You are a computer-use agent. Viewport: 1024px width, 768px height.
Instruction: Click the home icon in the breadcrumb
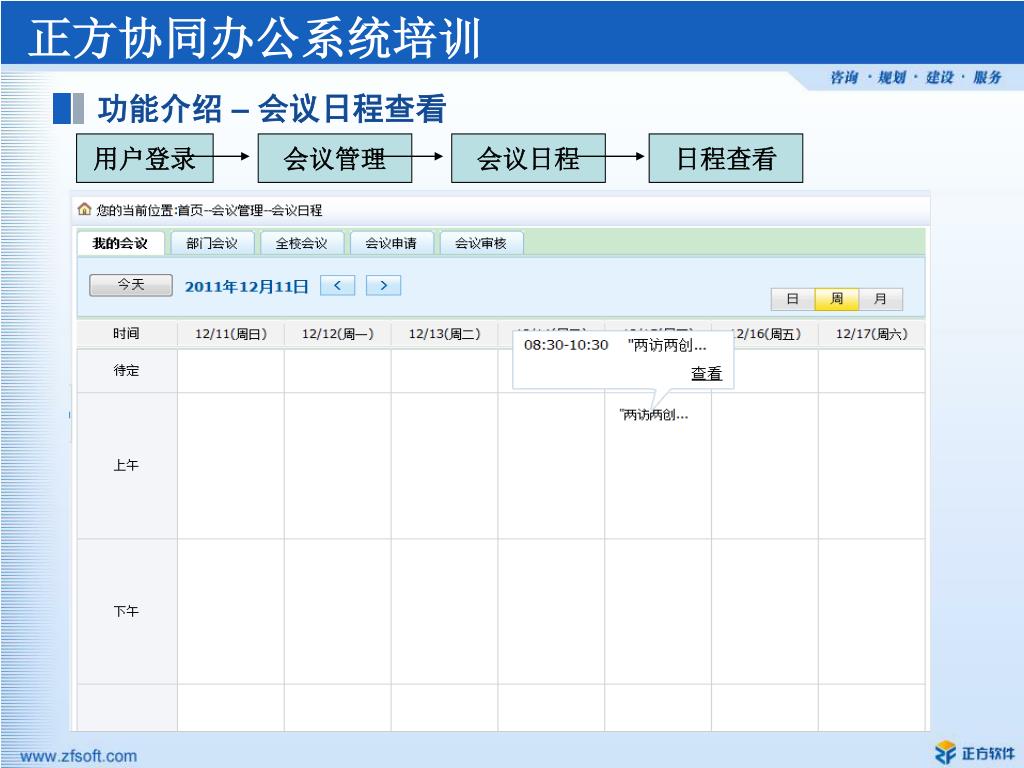pos(84,209)
